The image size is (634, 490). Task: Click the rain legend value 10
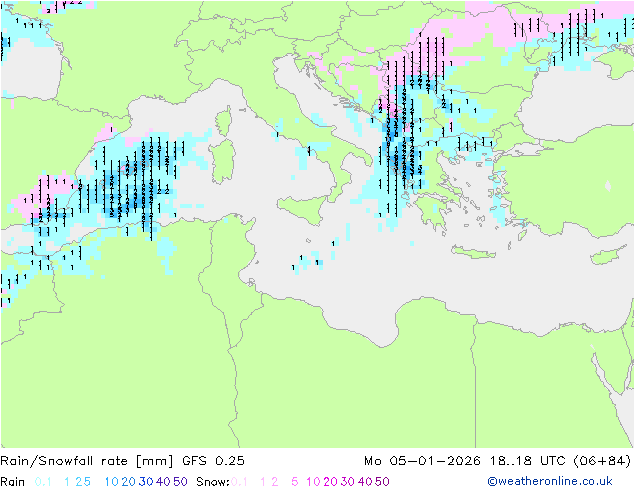[x=112, y=482]
